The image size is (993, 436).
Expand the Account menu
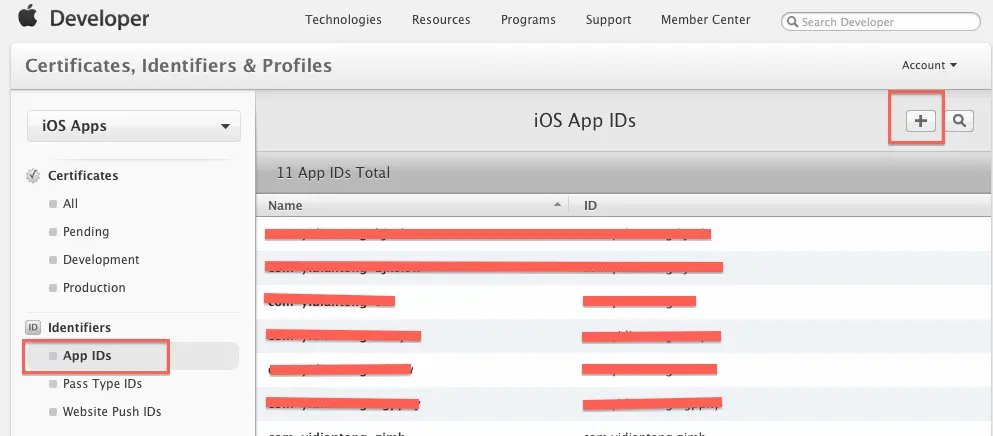929,65
